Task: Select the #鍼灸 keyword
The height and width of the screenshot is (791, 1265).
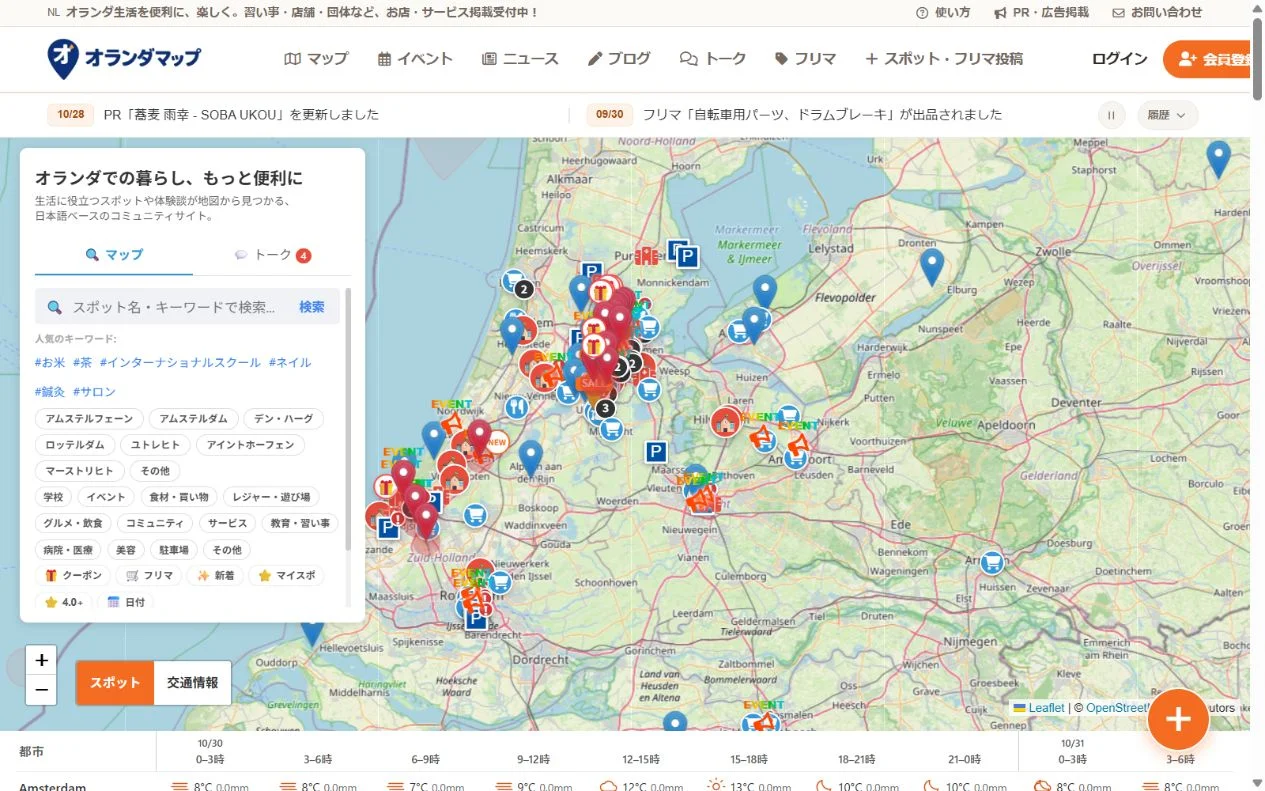Action: [x=50, y=392]
